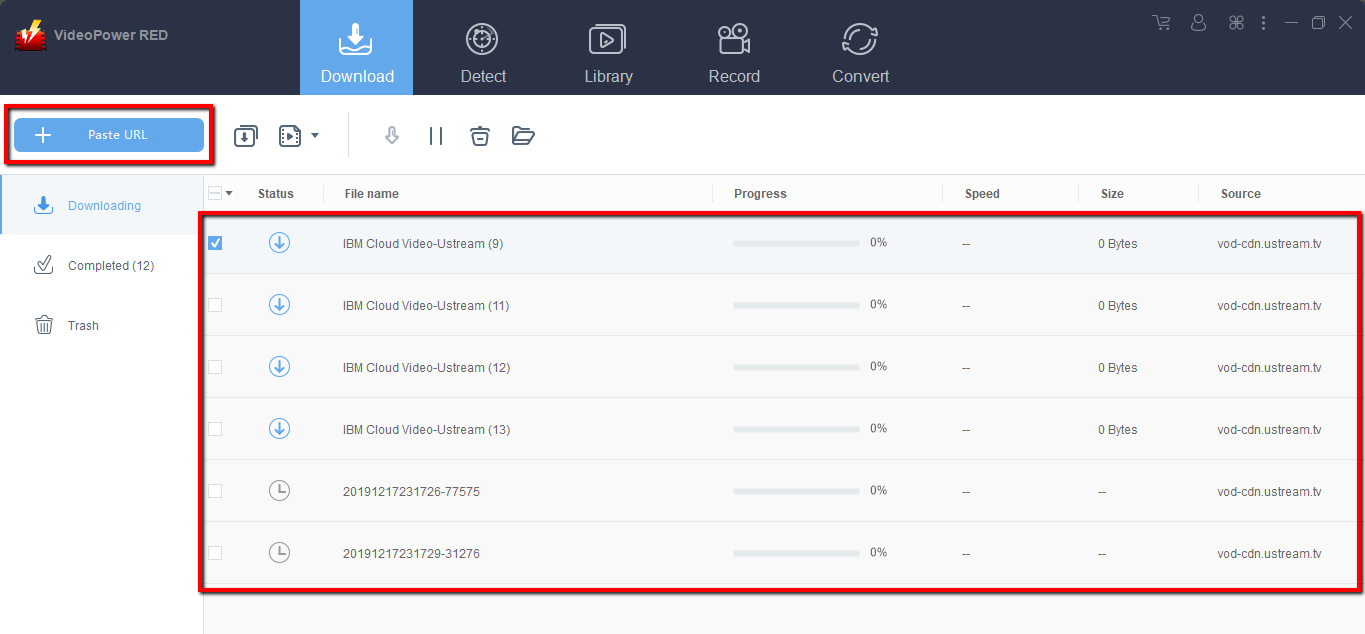Open the shopping cart store icon
Screen dimensions: 1365x634
[x=1160, y=22]
